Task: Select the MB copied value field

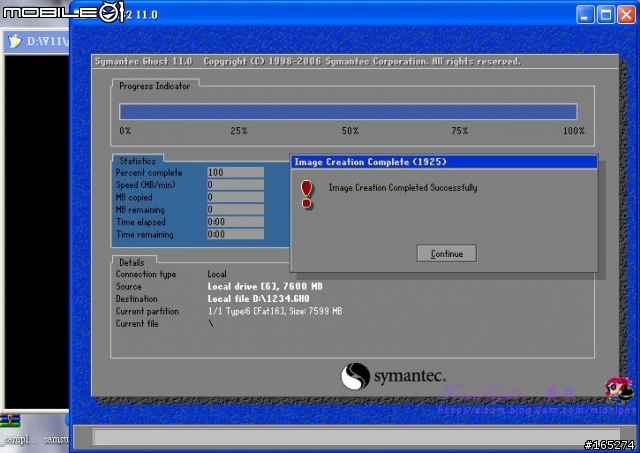Action: (235, 197)
